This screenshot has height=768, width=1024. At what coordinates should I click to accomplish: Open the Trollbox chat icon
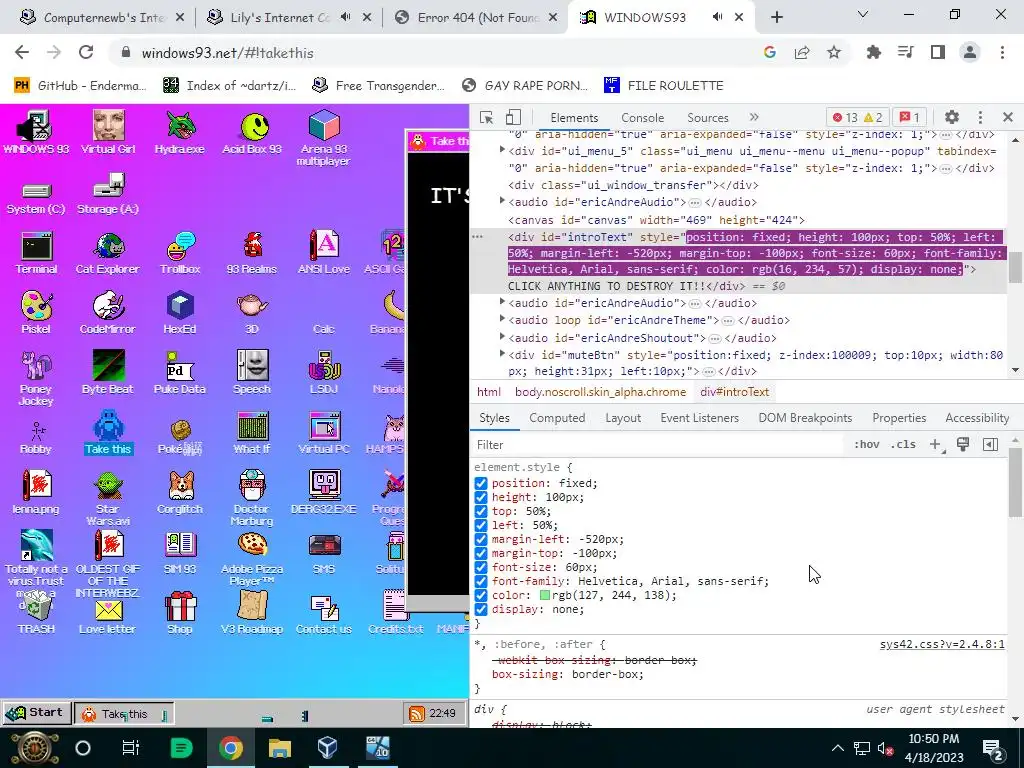(x=180, y=253)
